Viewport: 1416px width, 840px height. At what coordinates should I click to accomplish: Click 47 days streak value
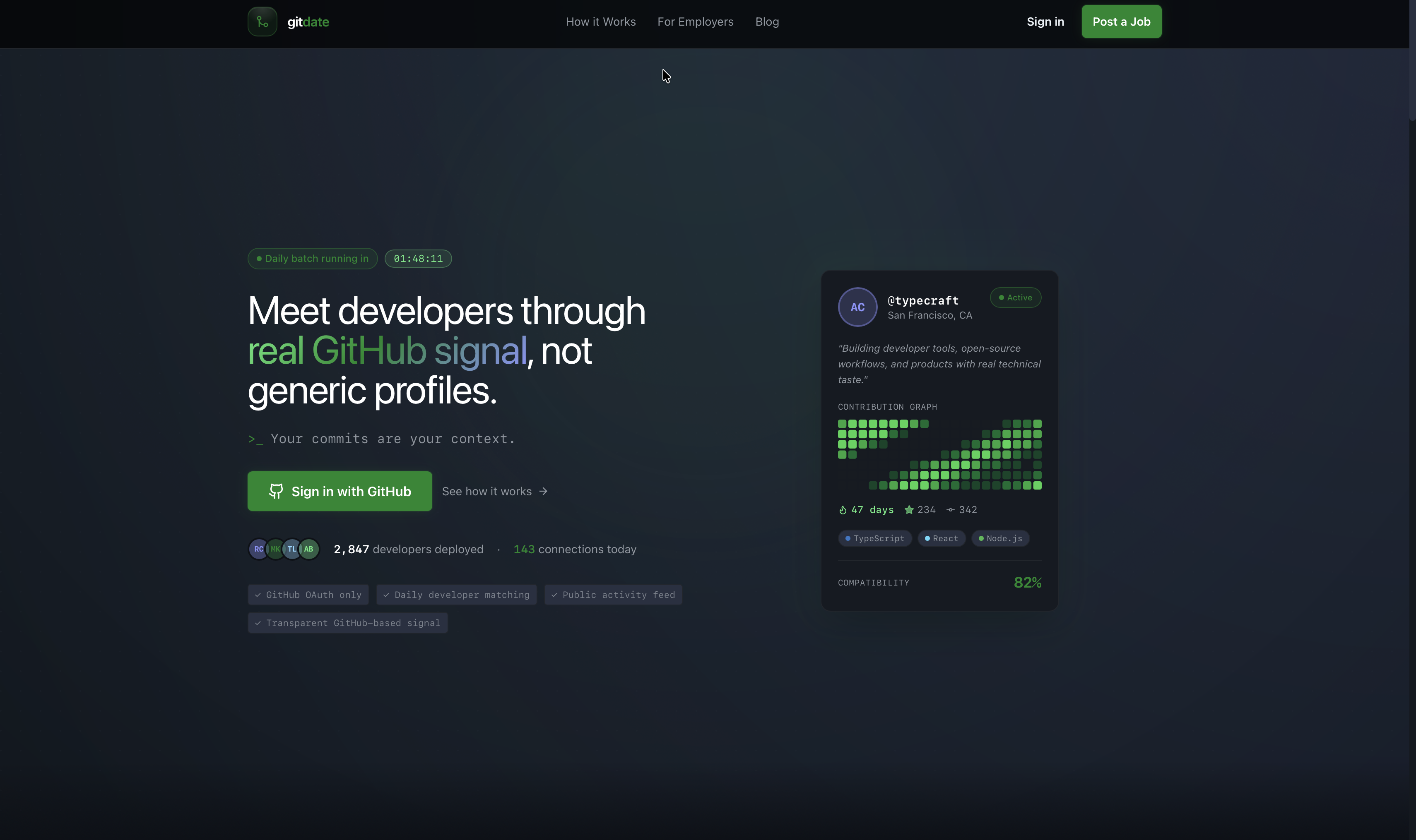point(872,510)
